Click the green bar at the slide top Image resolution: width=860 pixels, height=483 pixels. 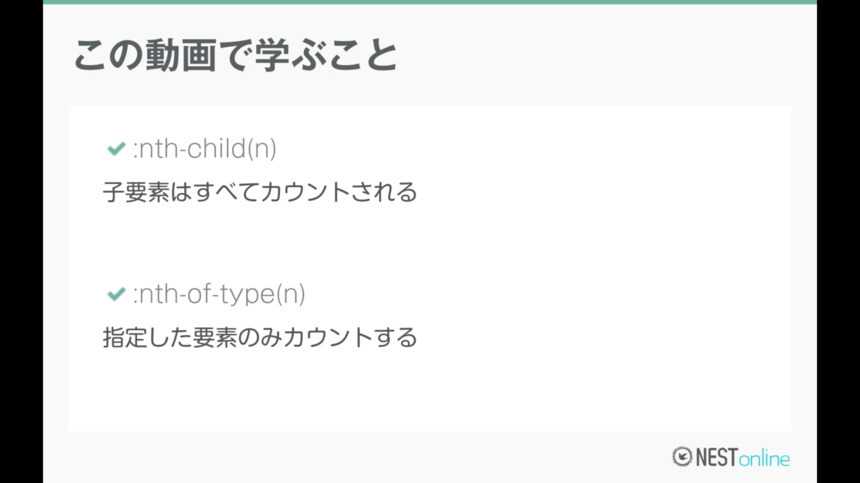[x=430, y=2]
